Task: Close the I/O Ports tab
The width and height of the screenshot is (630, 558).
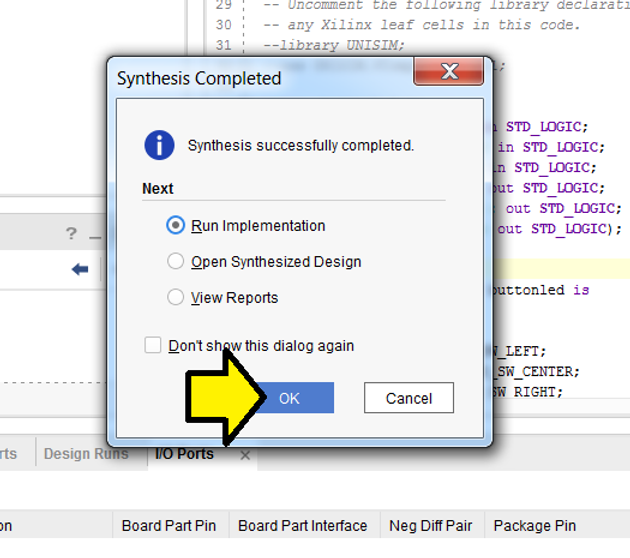Action: 245,454
